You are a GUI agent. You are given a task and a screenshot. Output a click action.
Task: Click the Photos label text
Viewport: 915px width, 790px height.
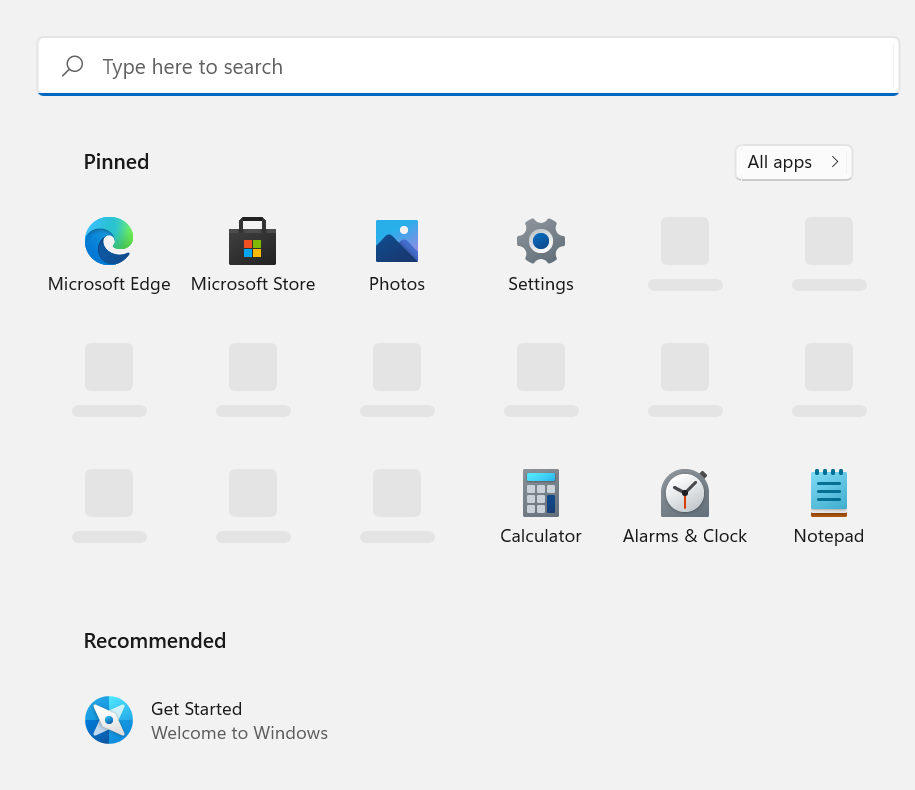pyautogui.click(x=397, y=284)
